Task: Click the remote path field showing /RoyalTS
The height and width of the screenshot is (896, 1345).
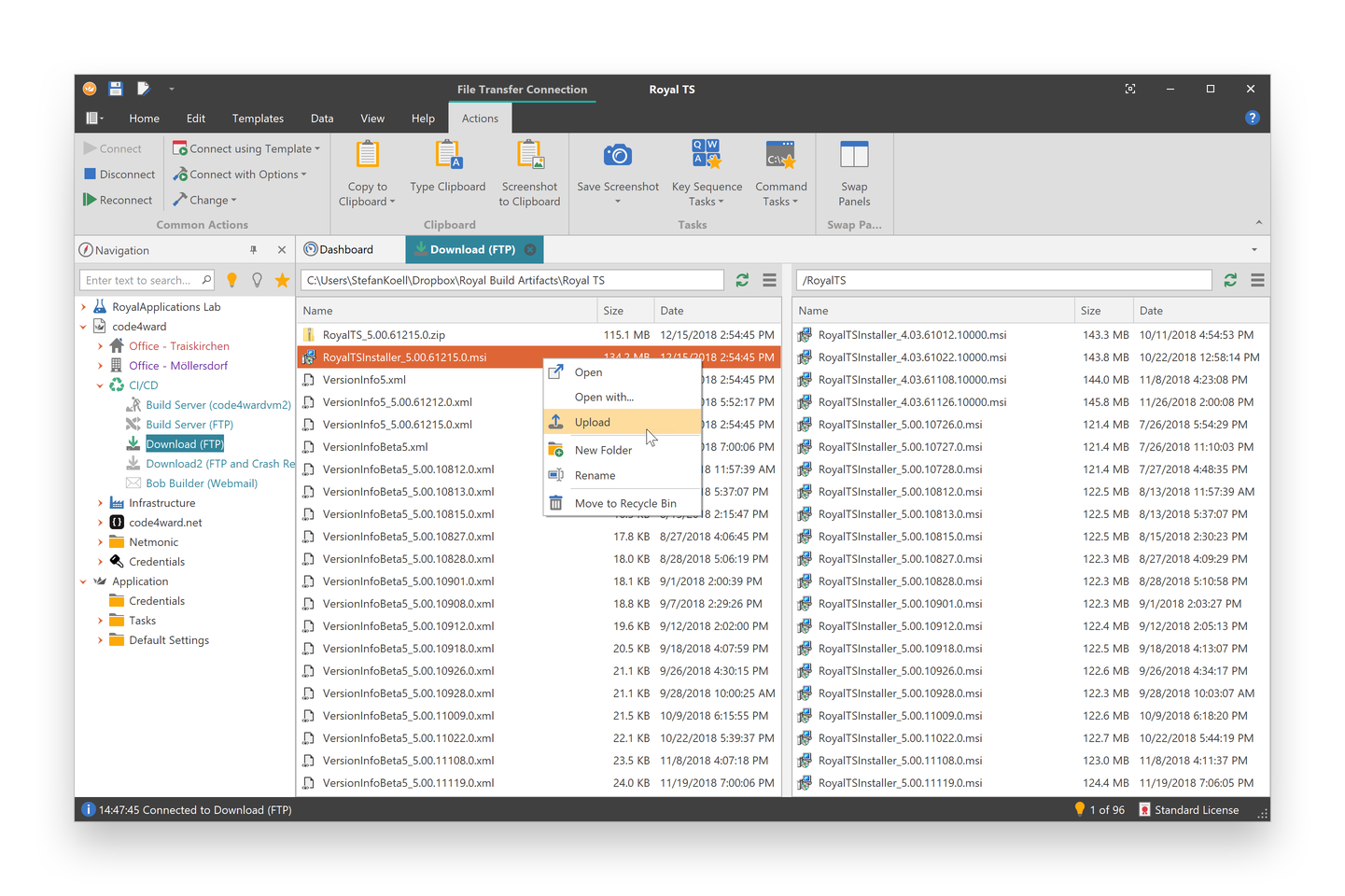Action: [x=1003, y=279]
